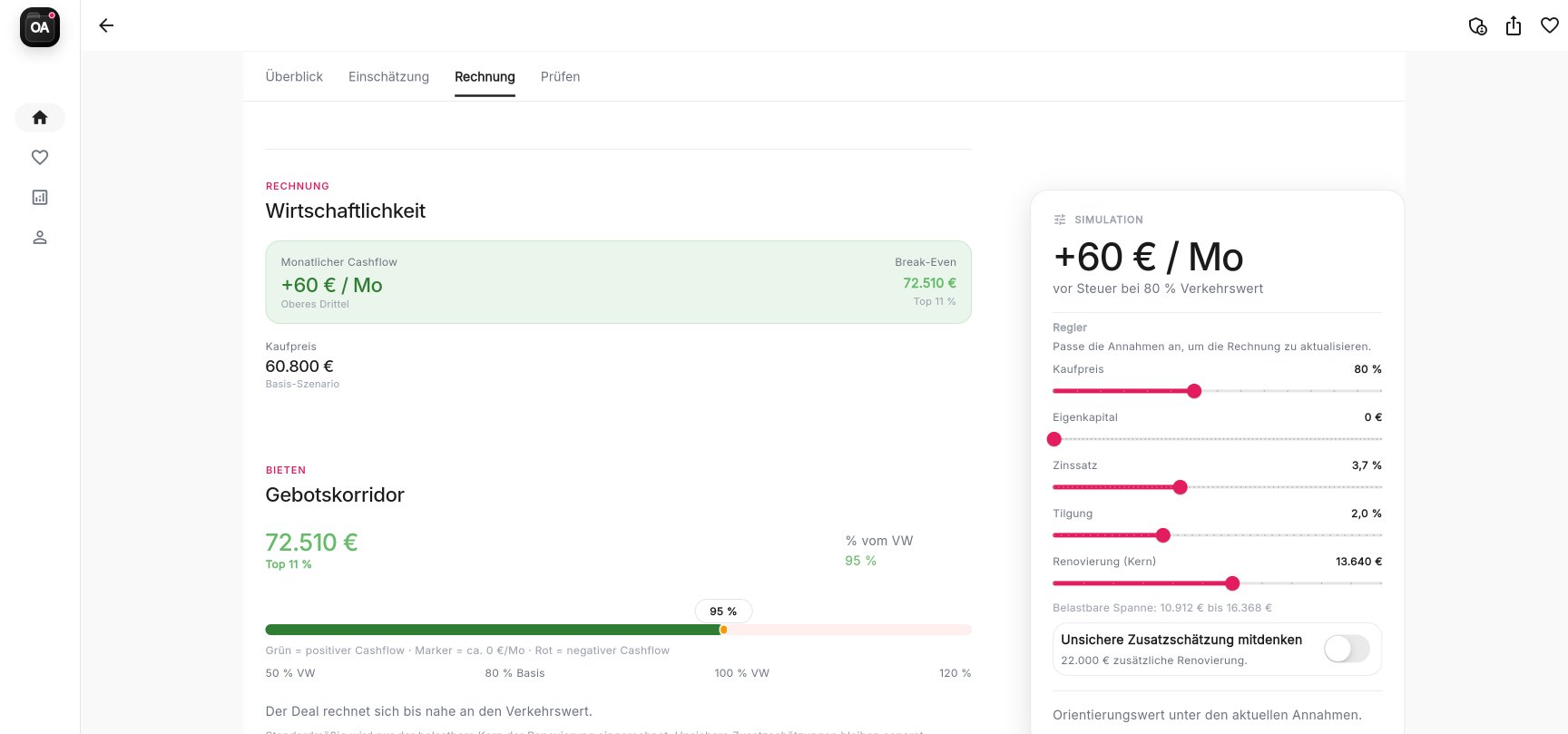This screenshot has height=734, width=1568.
Task: Go back using the left arrow
Action: 106,25
